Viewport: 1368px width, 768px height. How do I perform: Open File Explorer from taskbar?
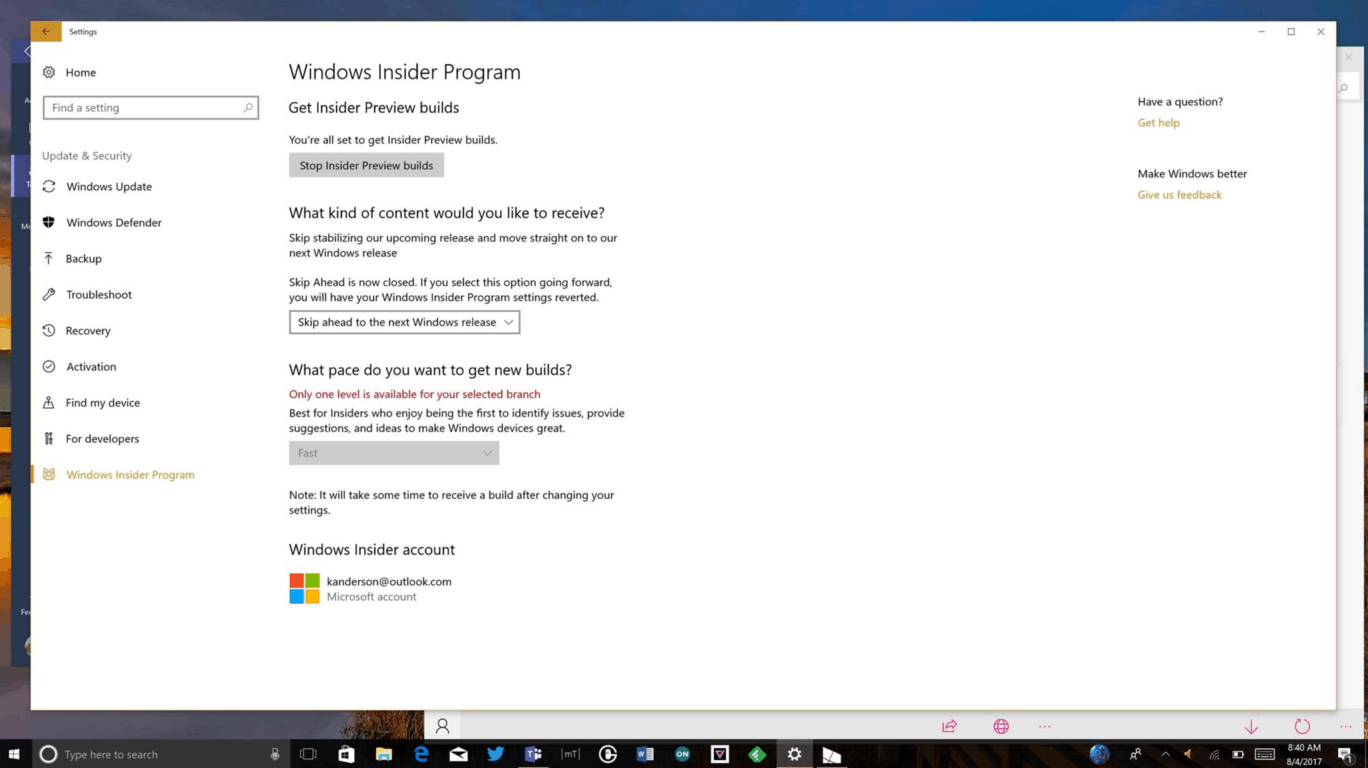coord(384,754)
